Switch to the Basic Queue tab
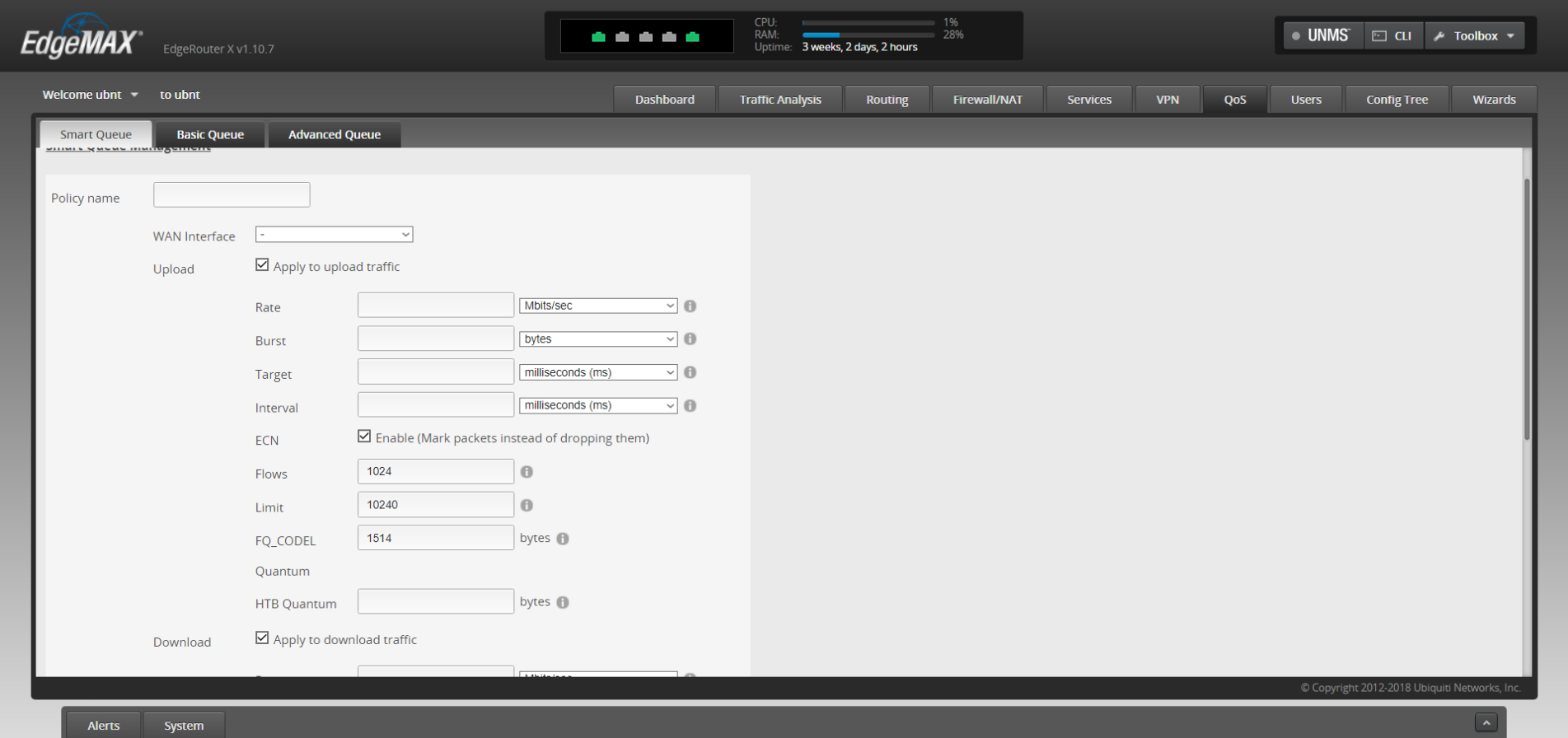This screenshot has height=738, width=1568. coord(210,134)
